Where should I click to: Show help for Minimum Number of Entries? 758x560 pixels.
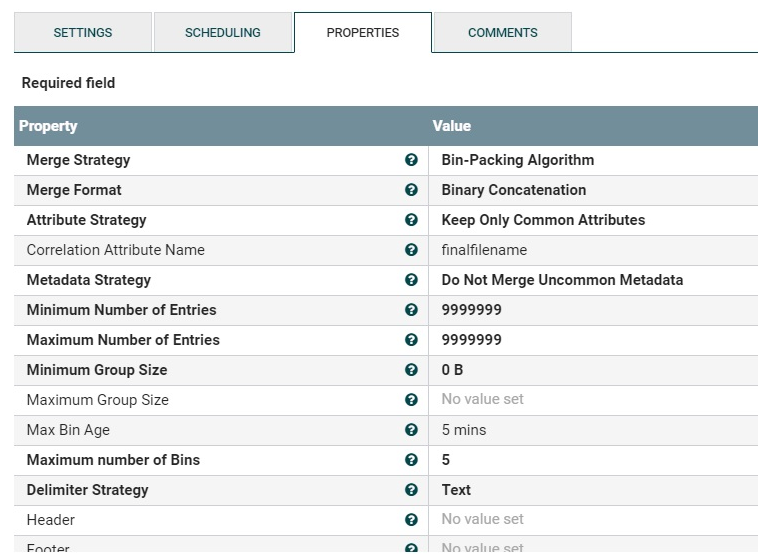pos(411,310)
